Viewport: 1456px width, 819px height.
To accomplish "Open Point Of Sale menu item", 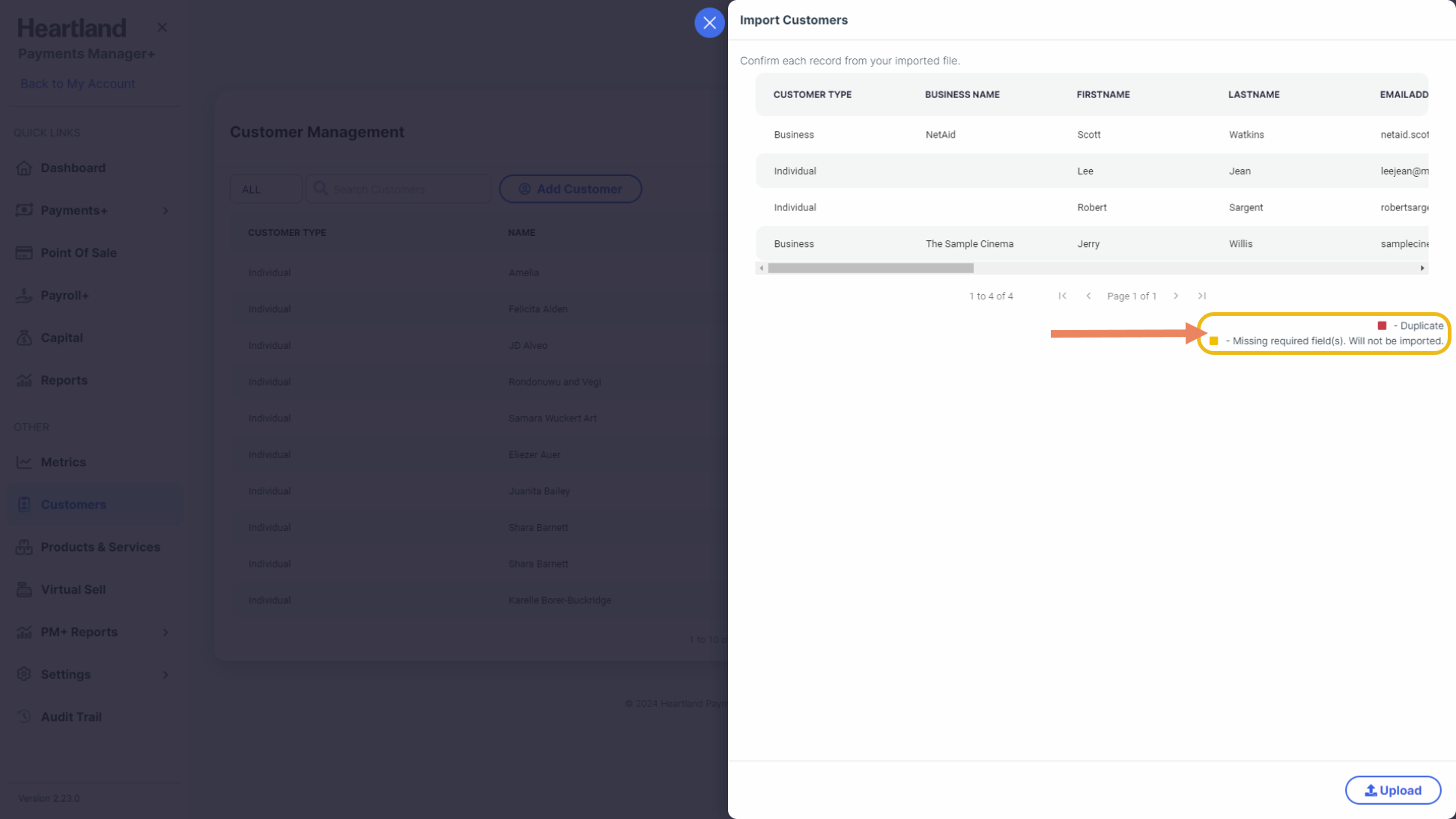I will (79, 253).
